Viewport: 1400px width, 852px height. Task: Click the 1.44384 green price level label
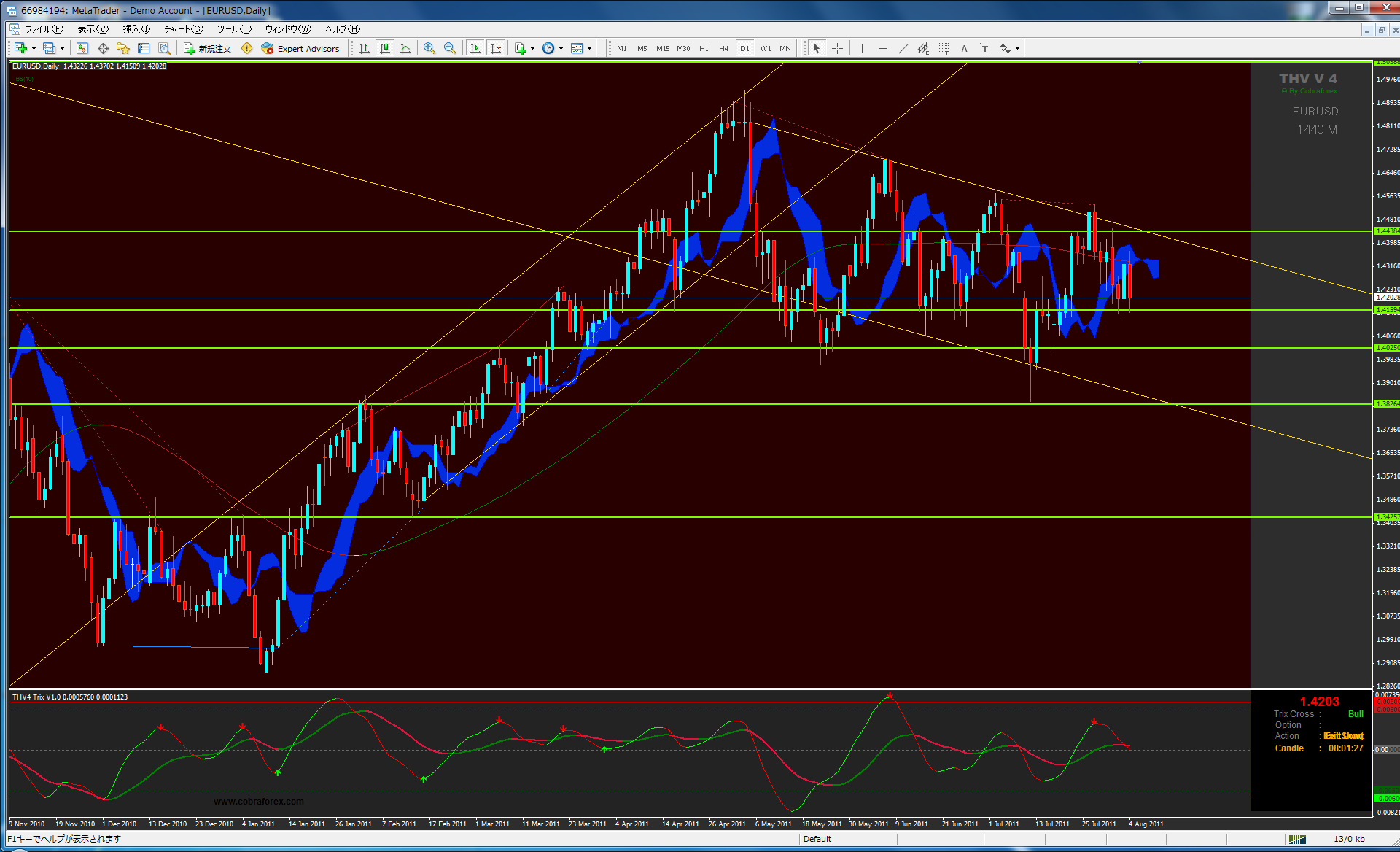1385,231
